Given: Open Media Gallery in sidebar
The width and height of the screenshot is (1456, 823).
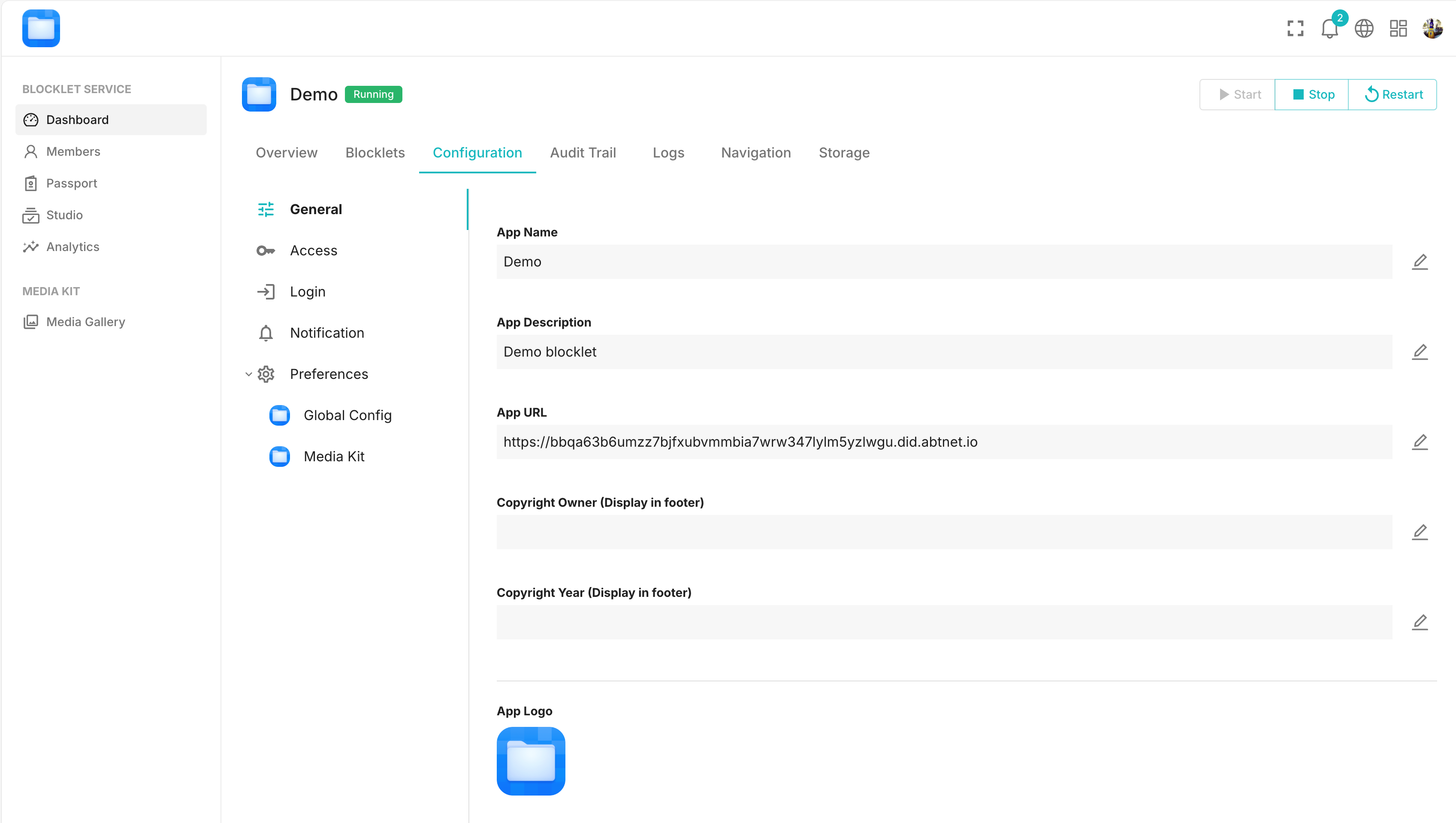Looking at the screenshot, I should pos(85,322).
